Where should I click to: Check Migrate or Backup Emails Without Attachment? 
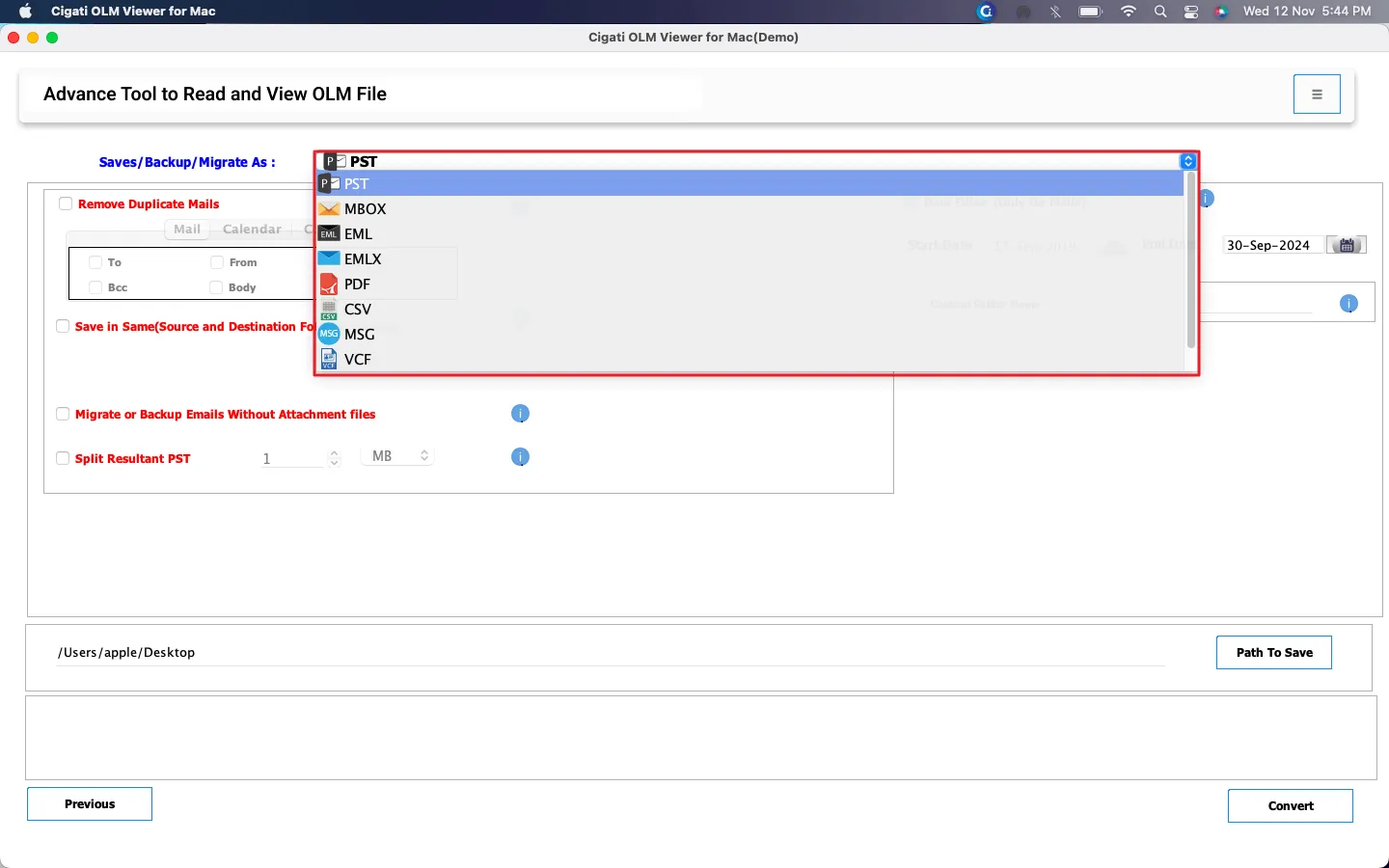point(63,414)
